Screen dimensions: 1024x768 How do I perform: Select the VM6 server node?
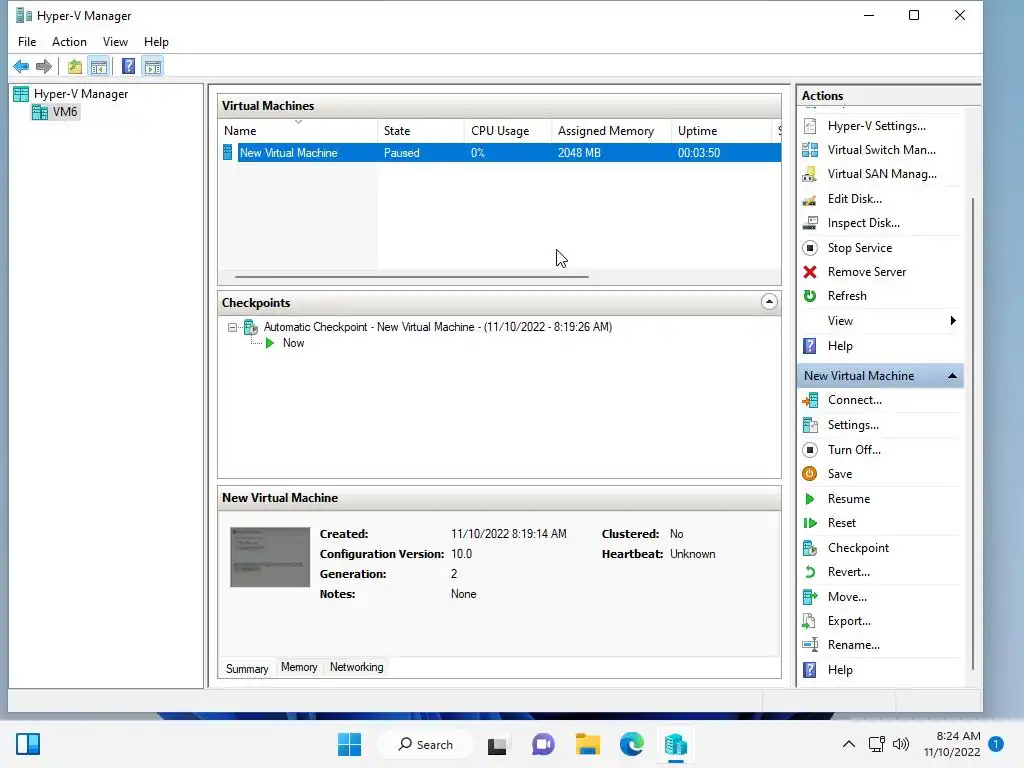tap(65, 112)
